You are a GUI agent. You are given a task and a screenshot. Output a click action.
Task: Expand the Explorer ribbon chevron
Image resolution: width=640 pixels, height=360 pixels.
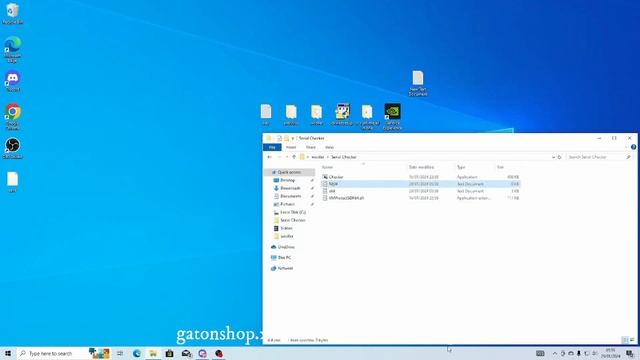[627, 147]
